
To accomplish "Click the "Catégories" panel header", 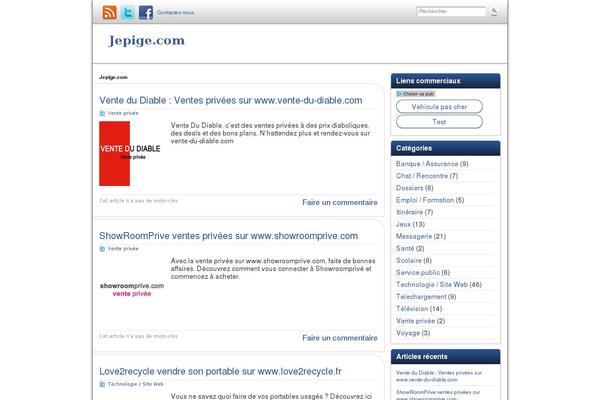I will tap(445, 148).
